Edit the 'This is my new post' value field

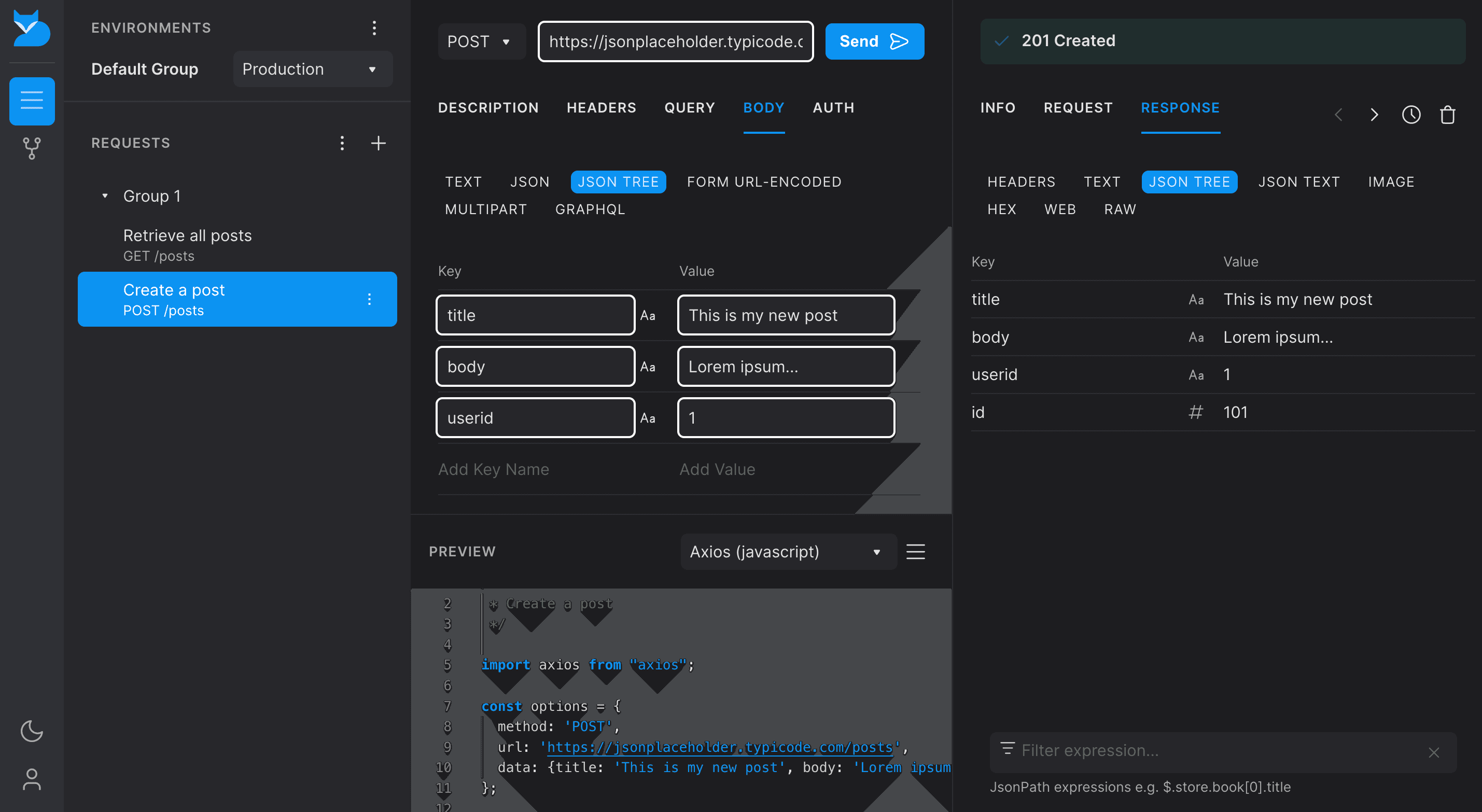[x=786, y=315]
